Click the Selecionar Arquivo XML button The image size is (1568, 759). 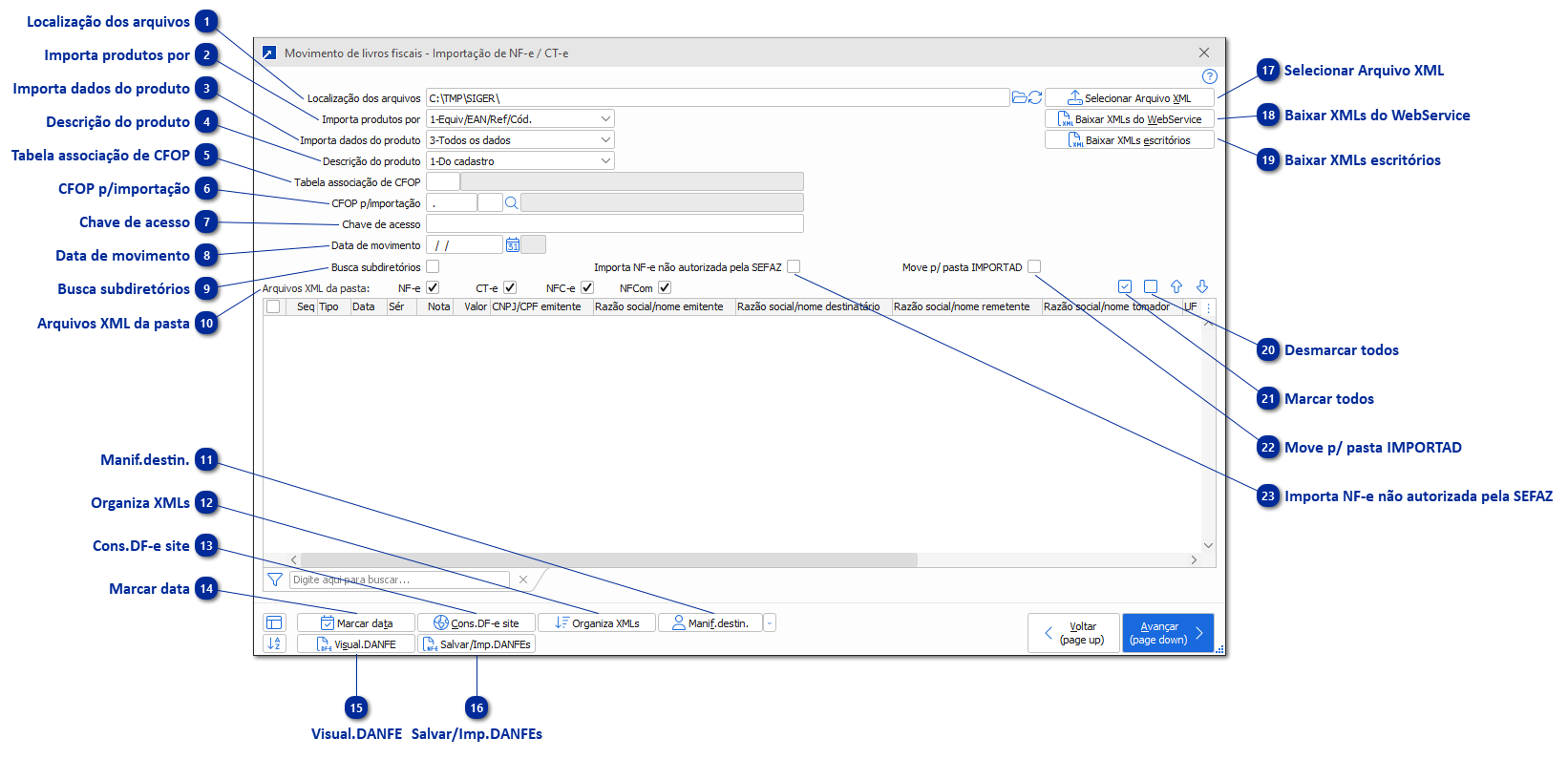1130,97
